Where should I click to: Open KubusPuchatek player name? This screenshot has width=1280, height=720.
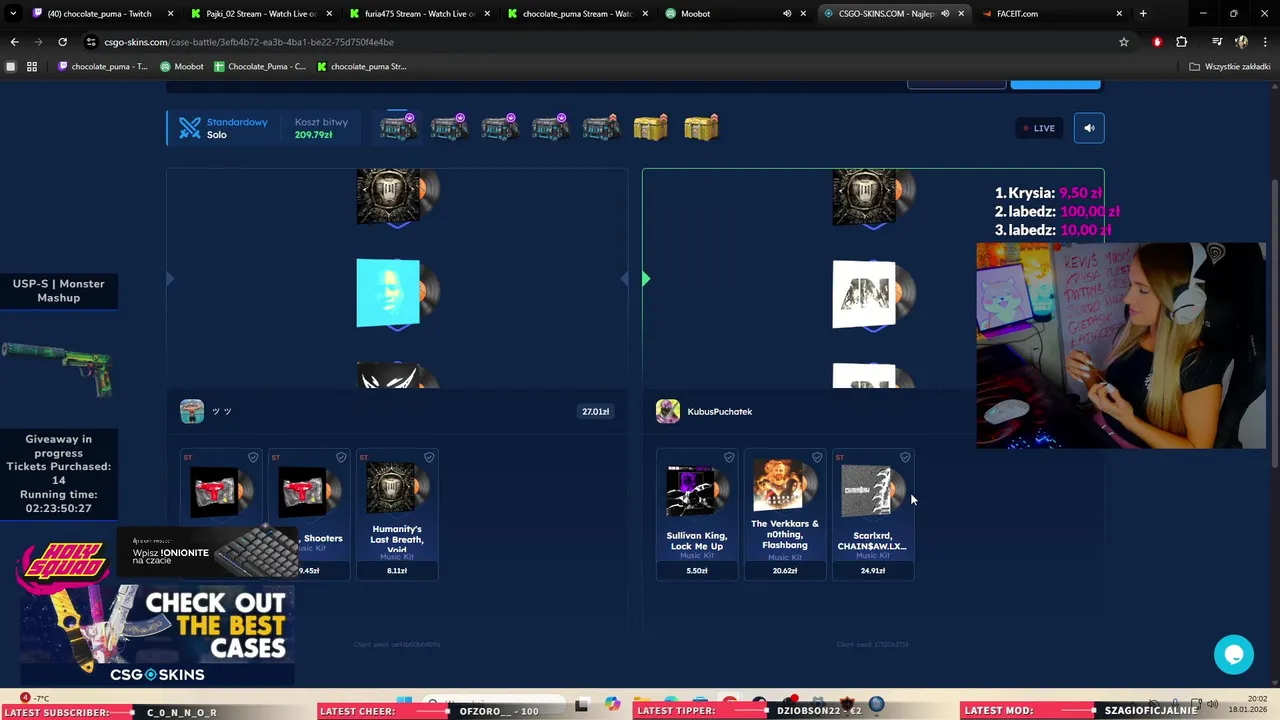coord(719,412)
